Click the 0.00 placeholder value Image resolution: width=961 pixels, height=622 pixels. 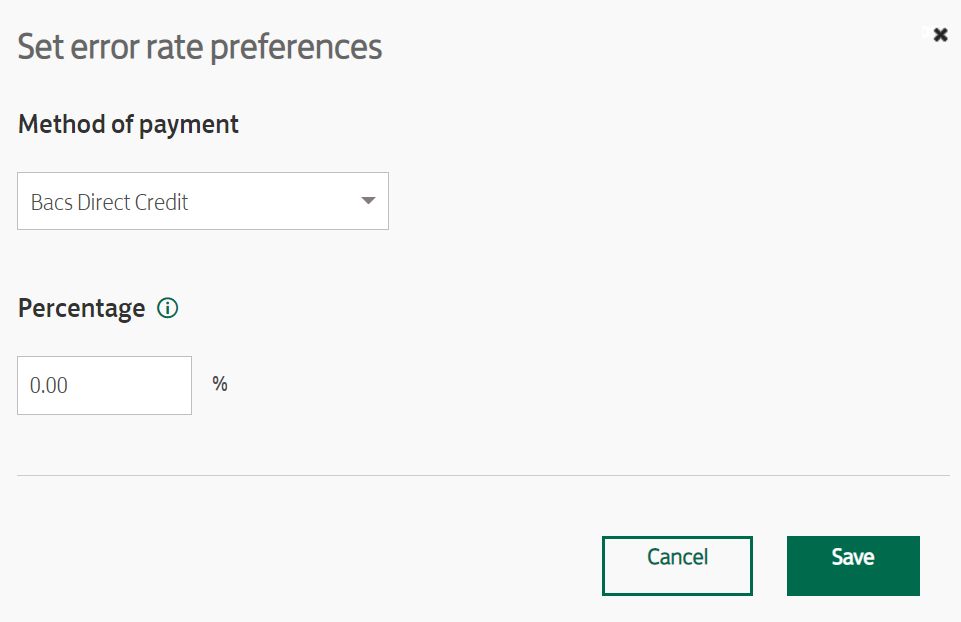tap(48, 385)
